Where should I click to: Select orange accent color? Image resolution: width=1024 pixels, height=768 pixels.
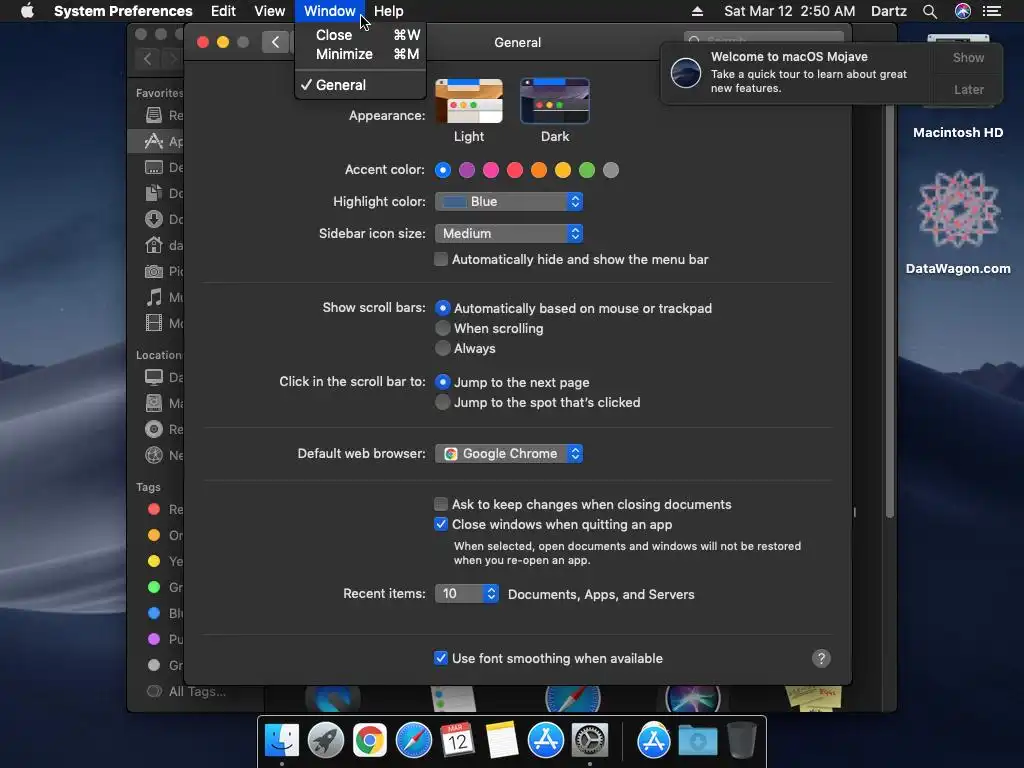pos(539,170)
